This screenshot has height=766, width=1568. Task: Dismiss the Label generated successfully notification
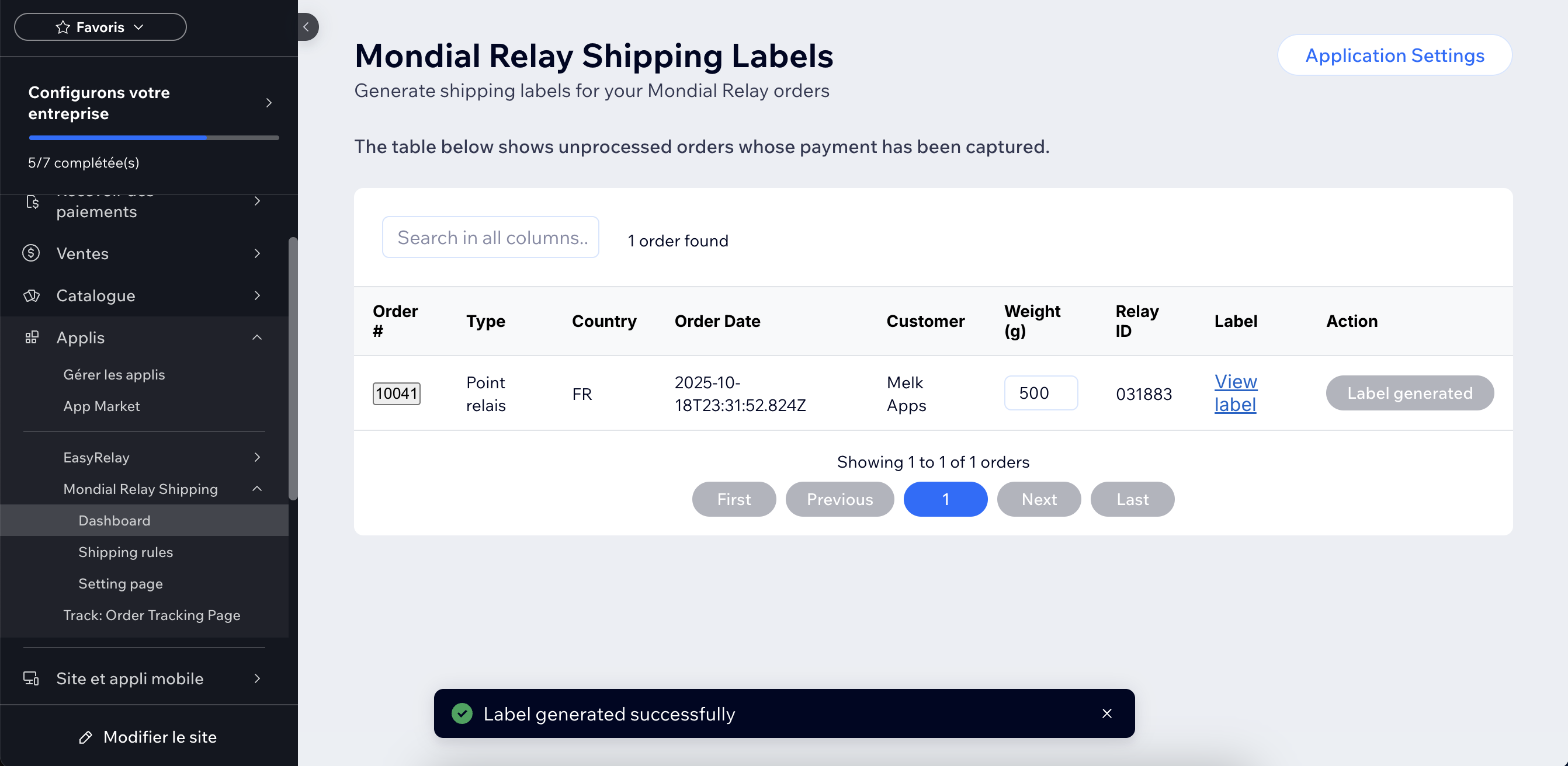click(1106, 713)
